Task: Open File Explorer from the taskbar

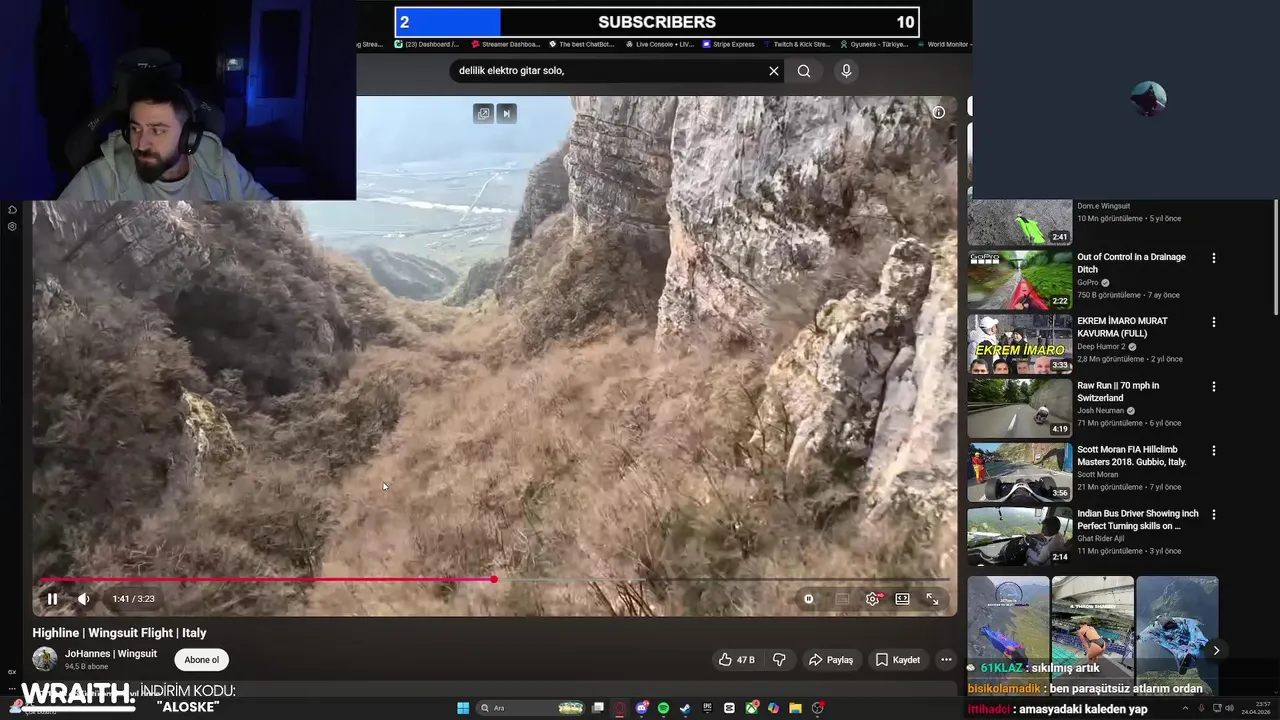Action: tap(795, 708)
